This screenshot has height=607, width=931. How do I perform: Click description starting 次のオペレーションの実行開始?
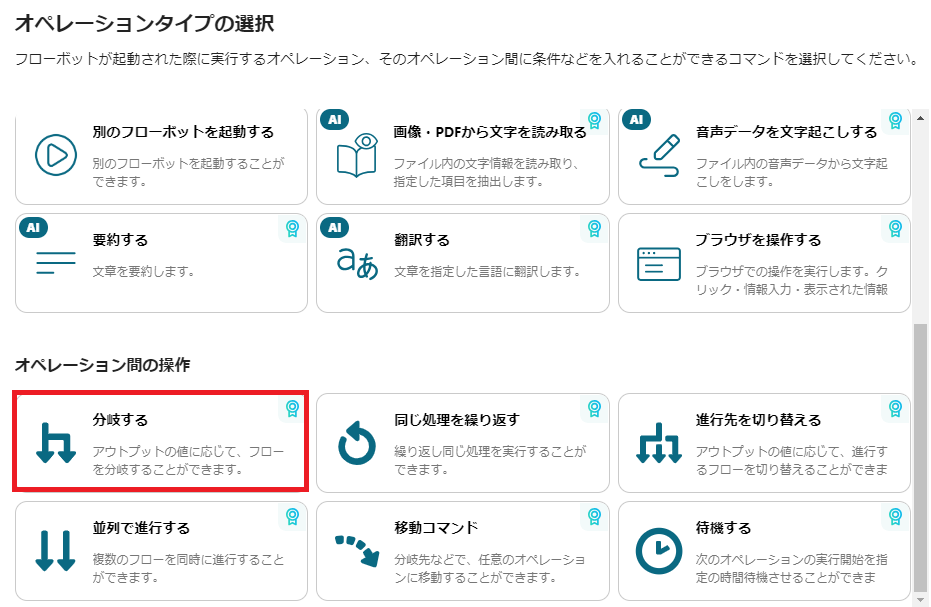click(x=791, y=568)
